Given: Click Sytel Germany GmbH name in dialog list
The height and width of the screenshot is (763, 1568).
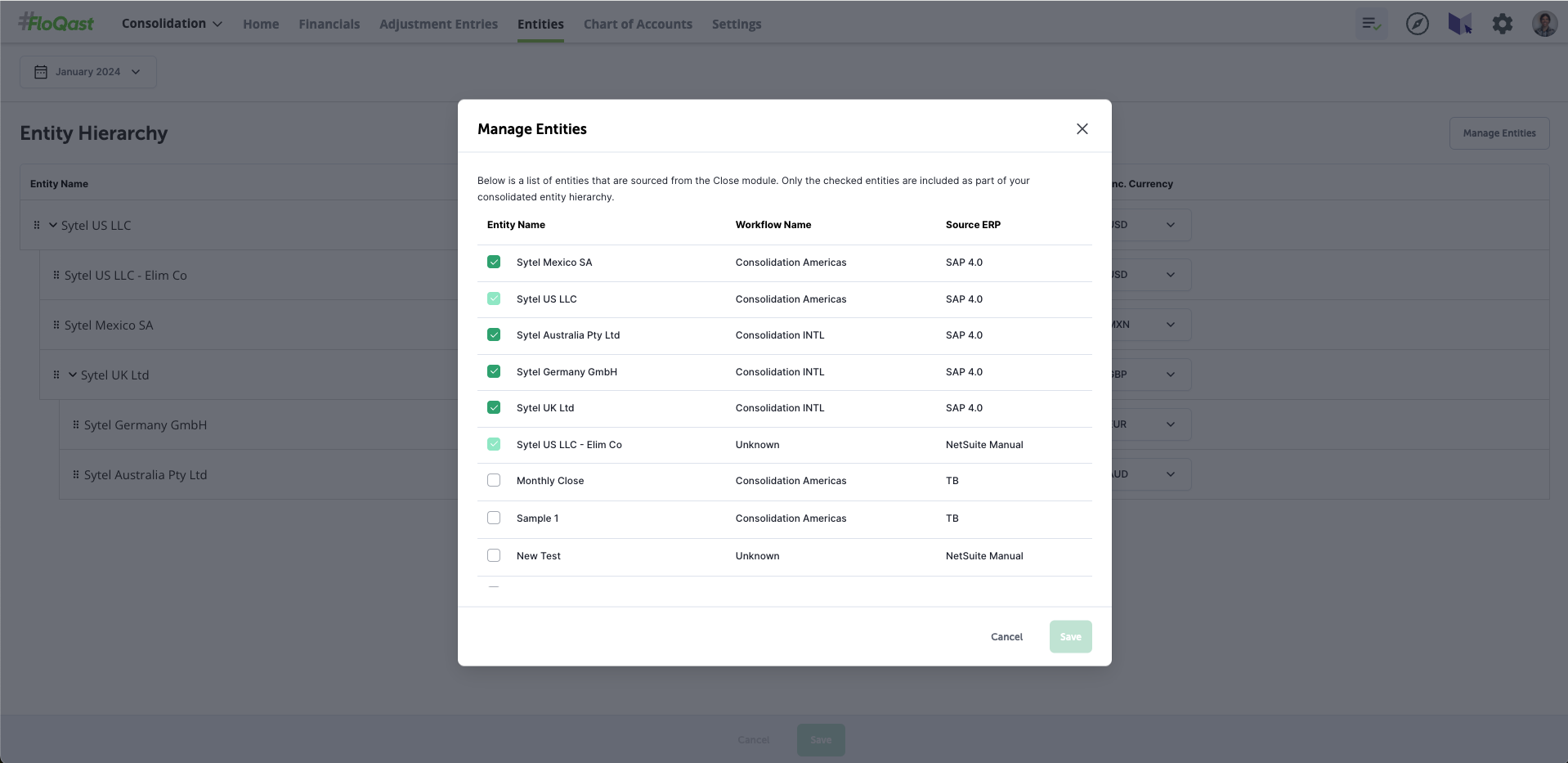Looking at the screenshot, I should 567,372.
